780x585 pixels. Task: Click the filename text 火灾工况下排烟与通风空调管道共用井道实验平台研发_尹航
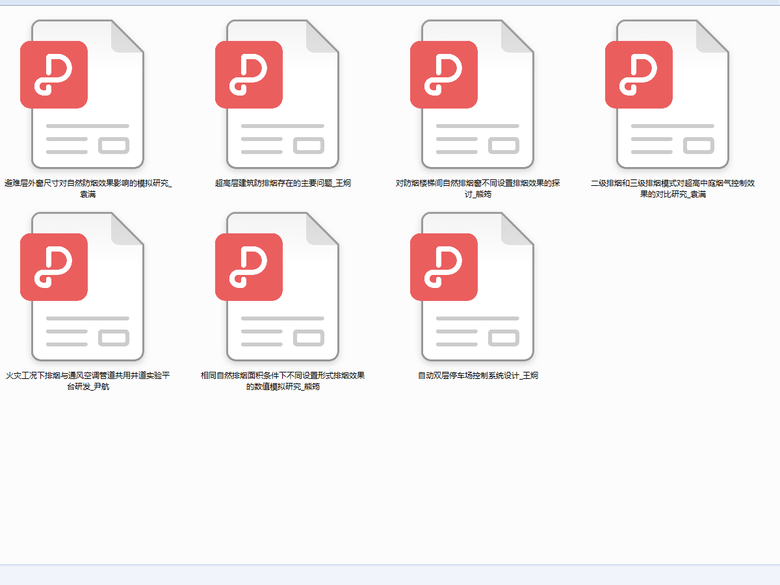click(88, 380)
